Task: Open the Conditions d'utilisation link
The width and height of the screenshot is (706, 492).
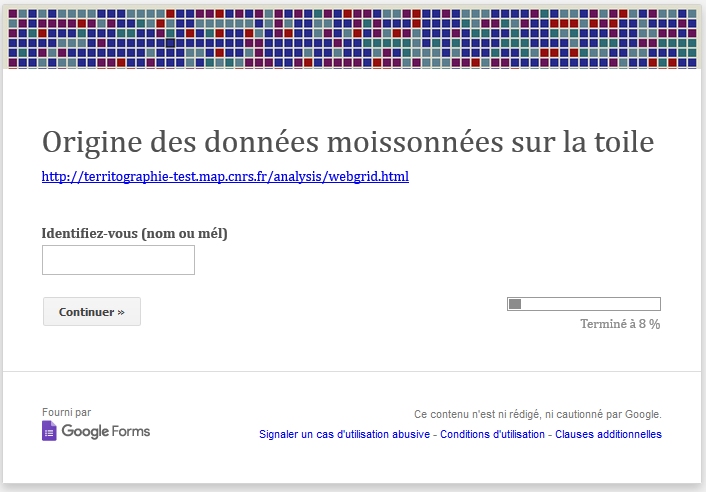Action: pos(493,434)
